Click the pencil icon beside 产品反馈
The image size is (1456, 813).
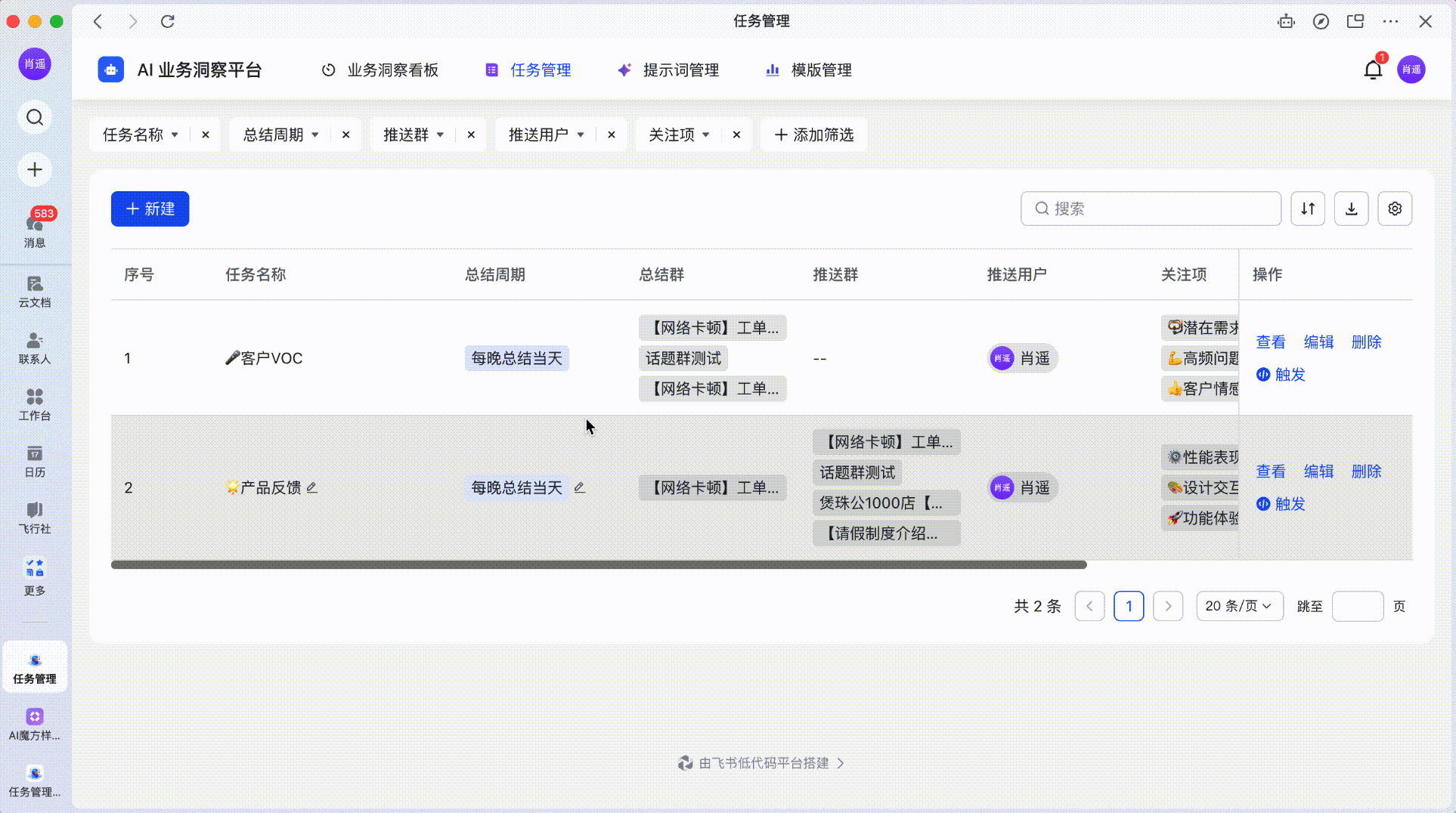point(312,487)
